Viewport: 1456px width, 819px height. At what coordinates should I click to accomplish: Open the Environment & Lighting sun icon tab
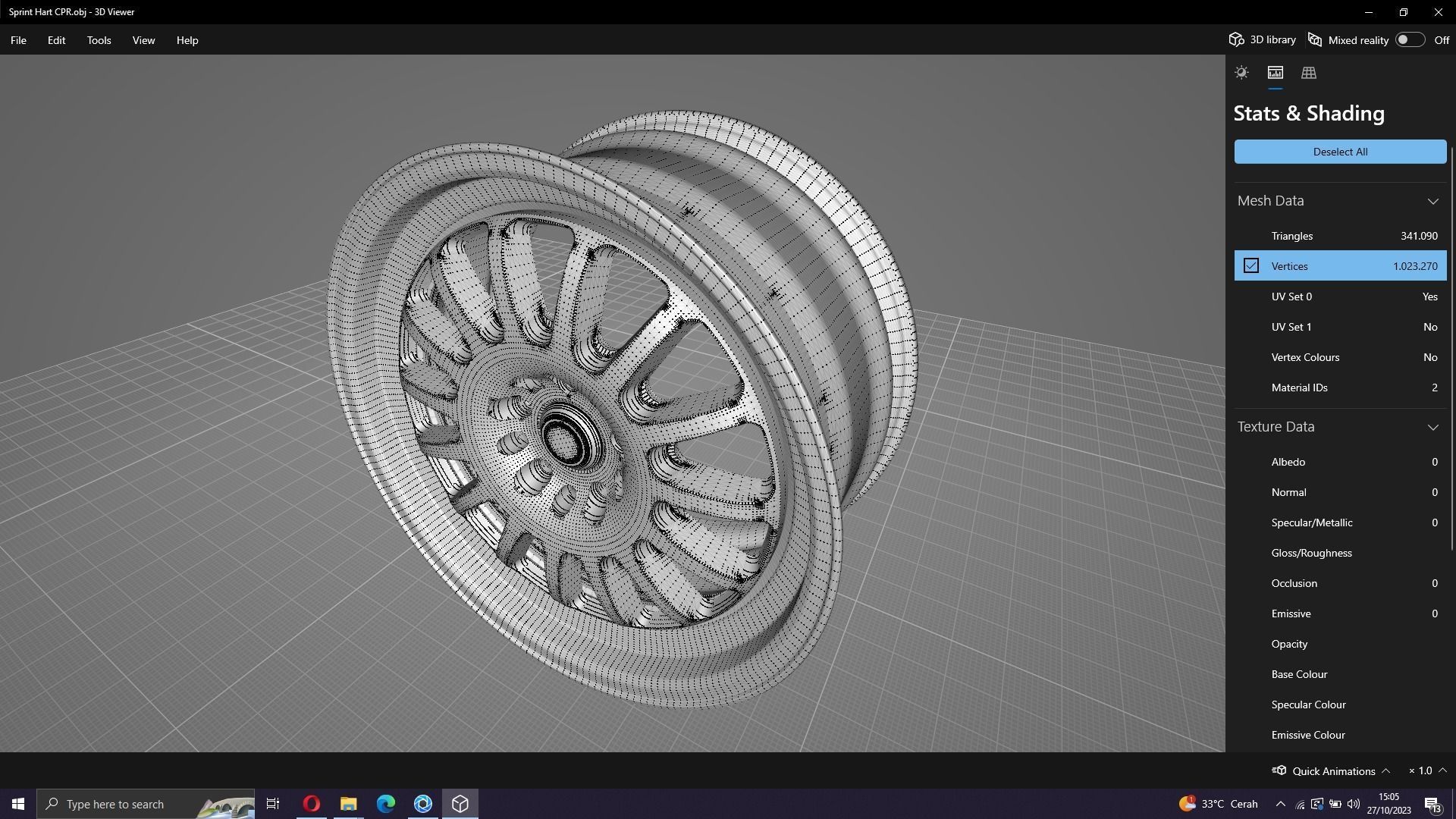pyautogui.click(x=1241, y=73)
